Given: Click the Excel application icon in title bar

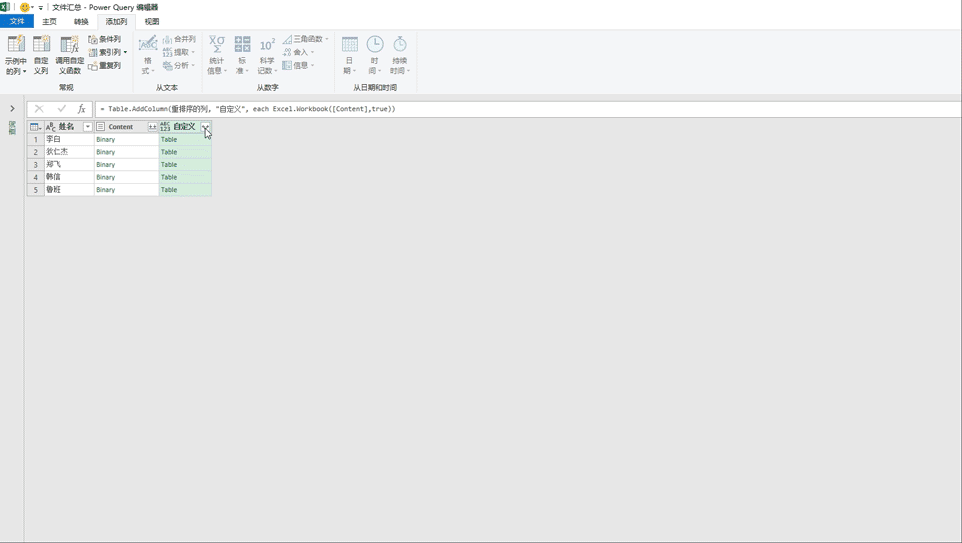Looking at the screenshot, I should [x=5, y=7].
